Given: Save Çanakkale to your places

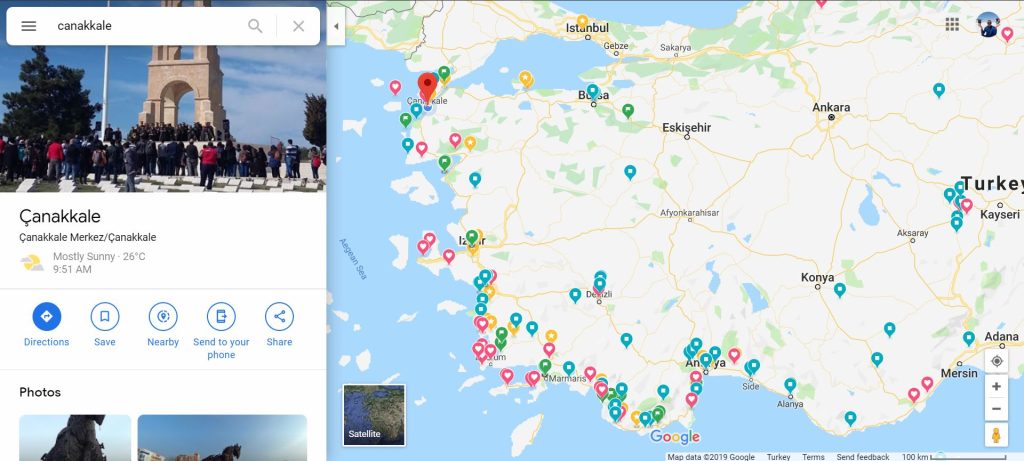Looking at the screenshot, I should point(105,318).
